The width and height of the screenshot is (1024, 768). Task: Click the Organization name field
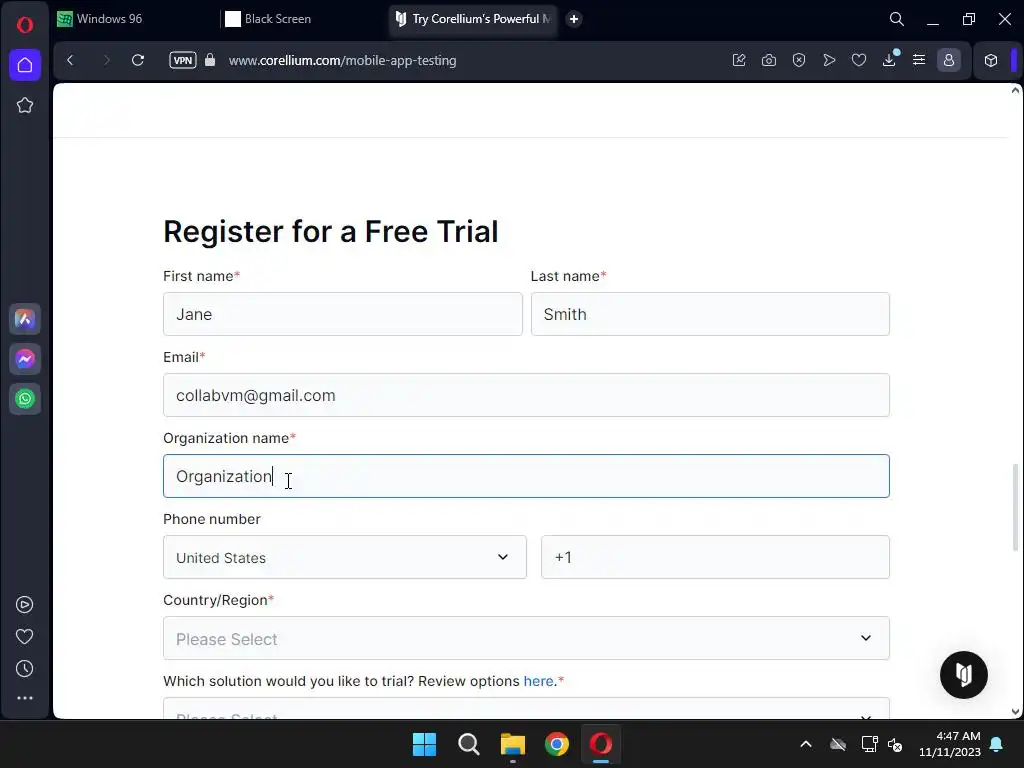coord(526,476)
